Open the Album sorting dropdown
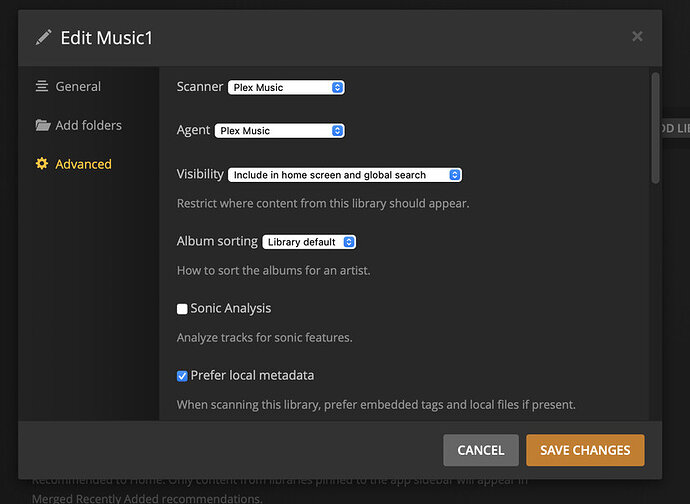Screen dimensions: 690x504 point(309,242)
